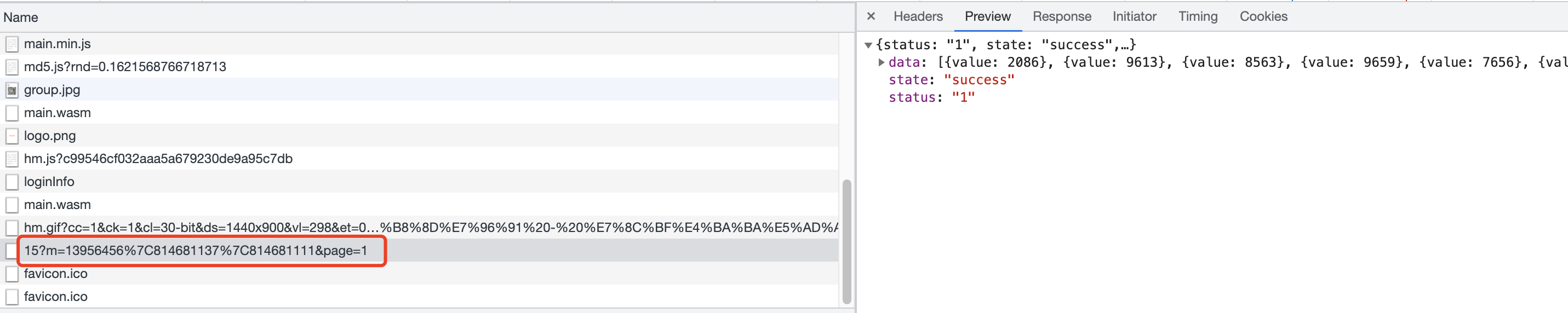Click the hm.gif request file icon
The image size is (1568, 313).
click(x=12, y=228)
